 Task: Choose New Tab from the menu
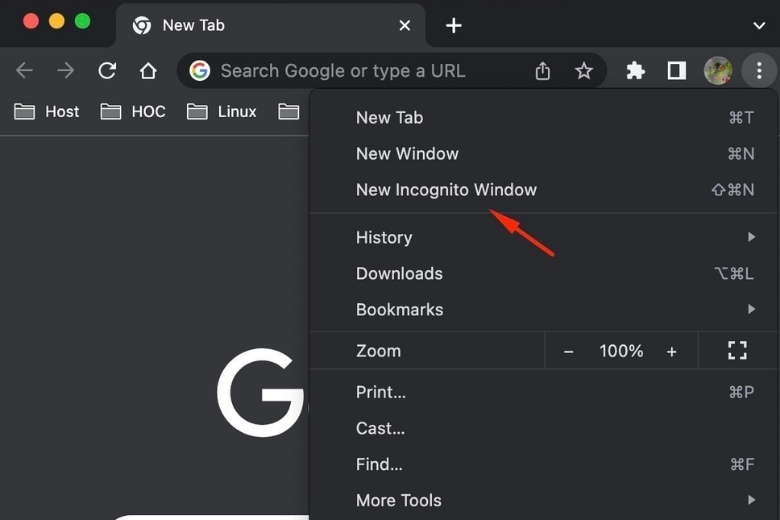[x=543, y=118]
